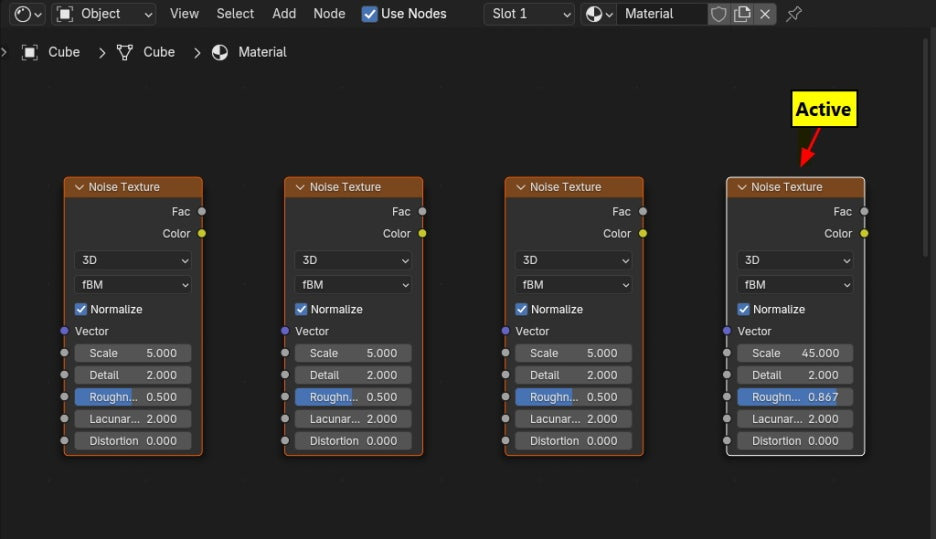
Task: Click Vector input socket of first node
Action: point(64,331)
